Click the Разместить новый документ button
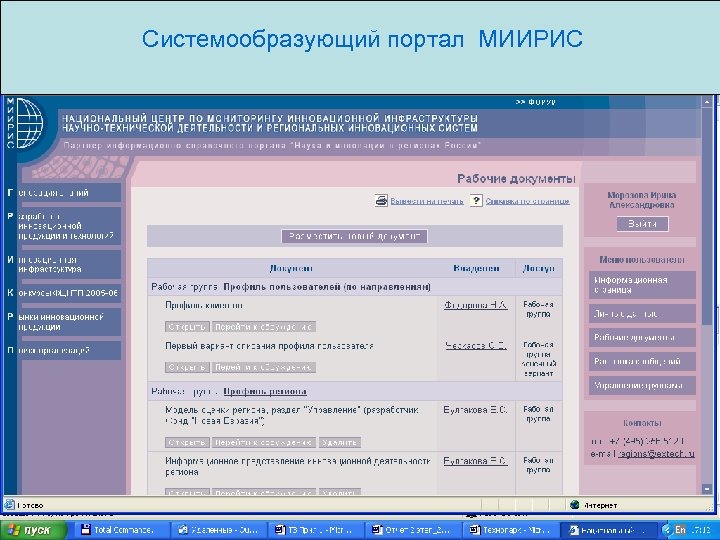The height and width of the screenshot is (540, 720). pyautogui.click(x=354, y=236)
